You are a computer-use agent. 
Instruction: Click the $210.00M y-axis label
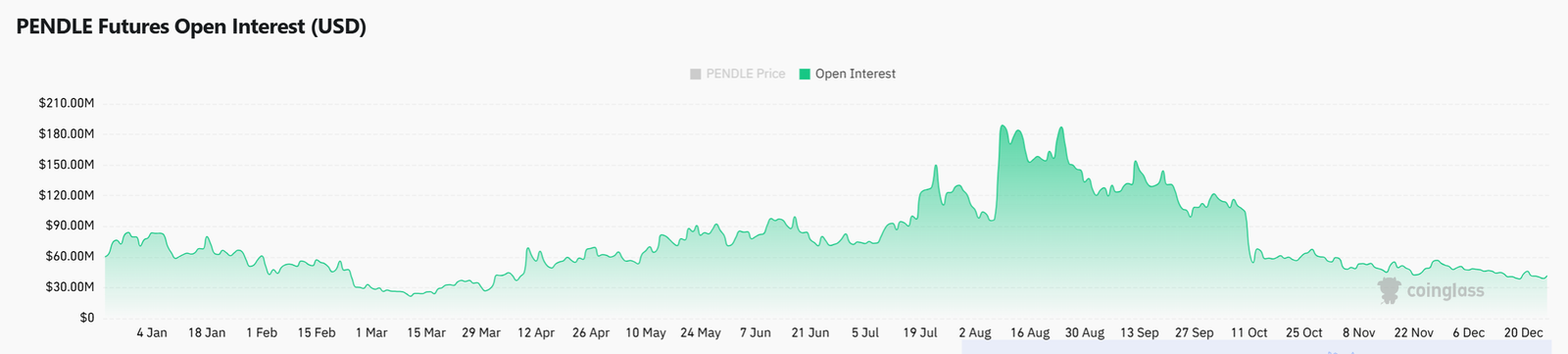coord(67,103)
